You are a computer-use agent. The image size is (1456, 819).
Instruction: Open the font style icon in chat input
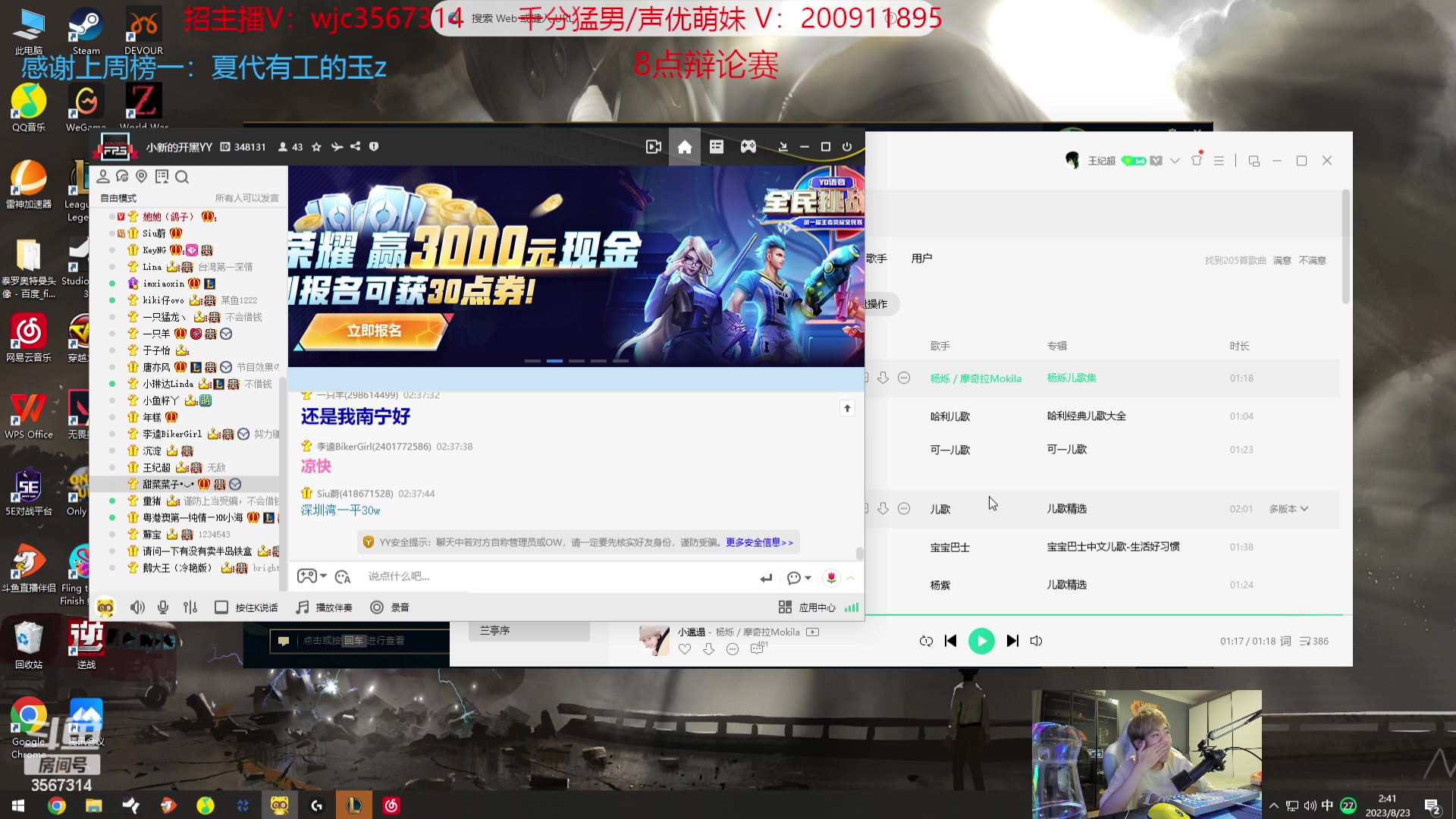[343, 577]
